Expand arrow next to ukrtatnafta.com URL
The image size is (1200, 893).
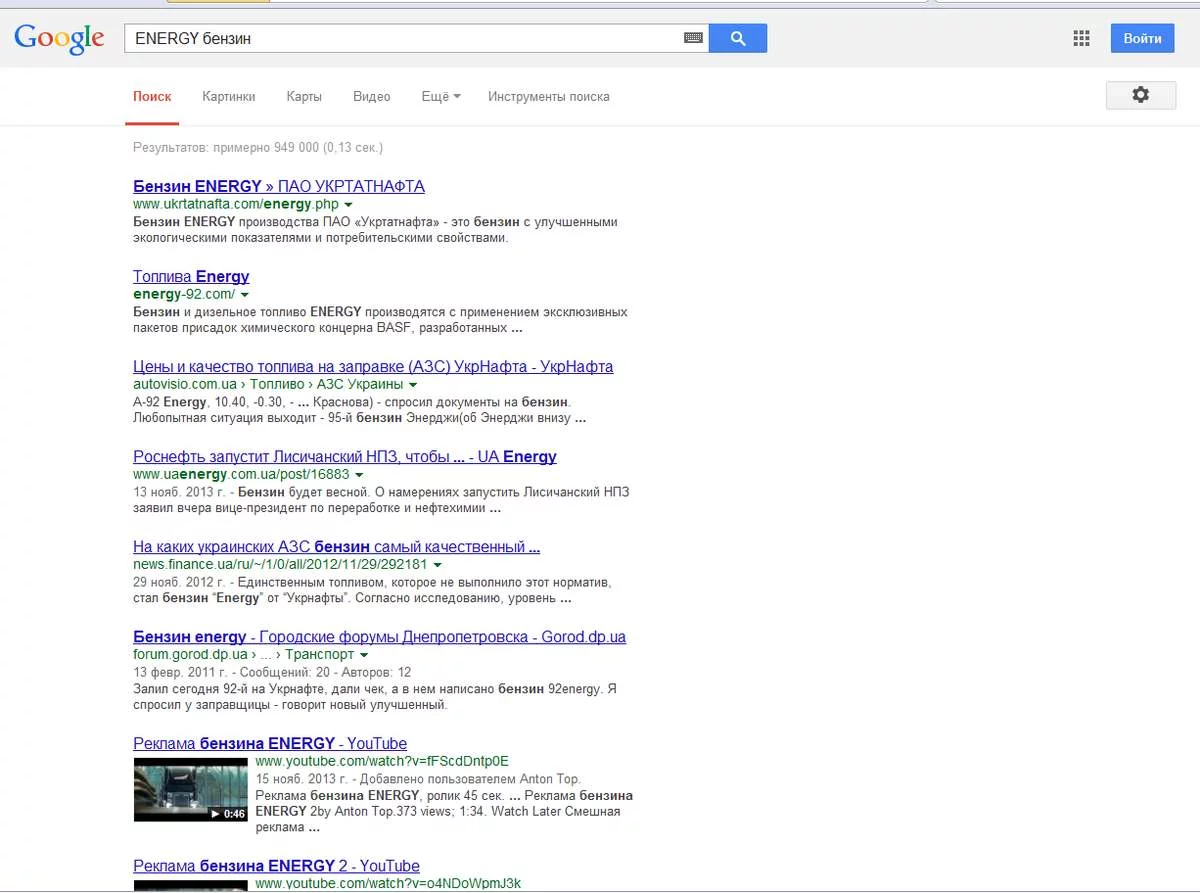point(349,205)
